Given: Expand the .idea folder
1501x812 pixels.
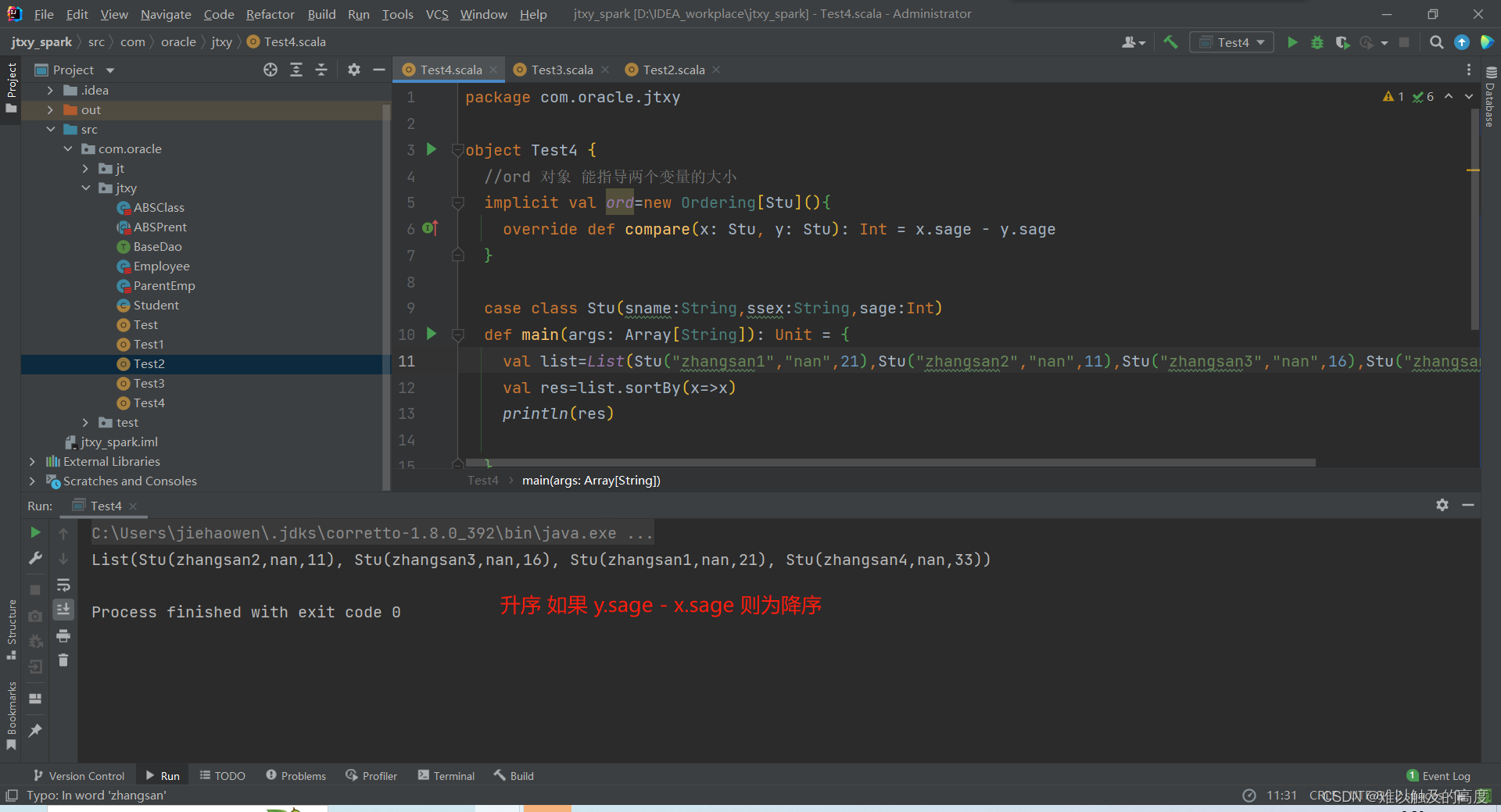Looking at the screenshot, I should pos(51,91).
